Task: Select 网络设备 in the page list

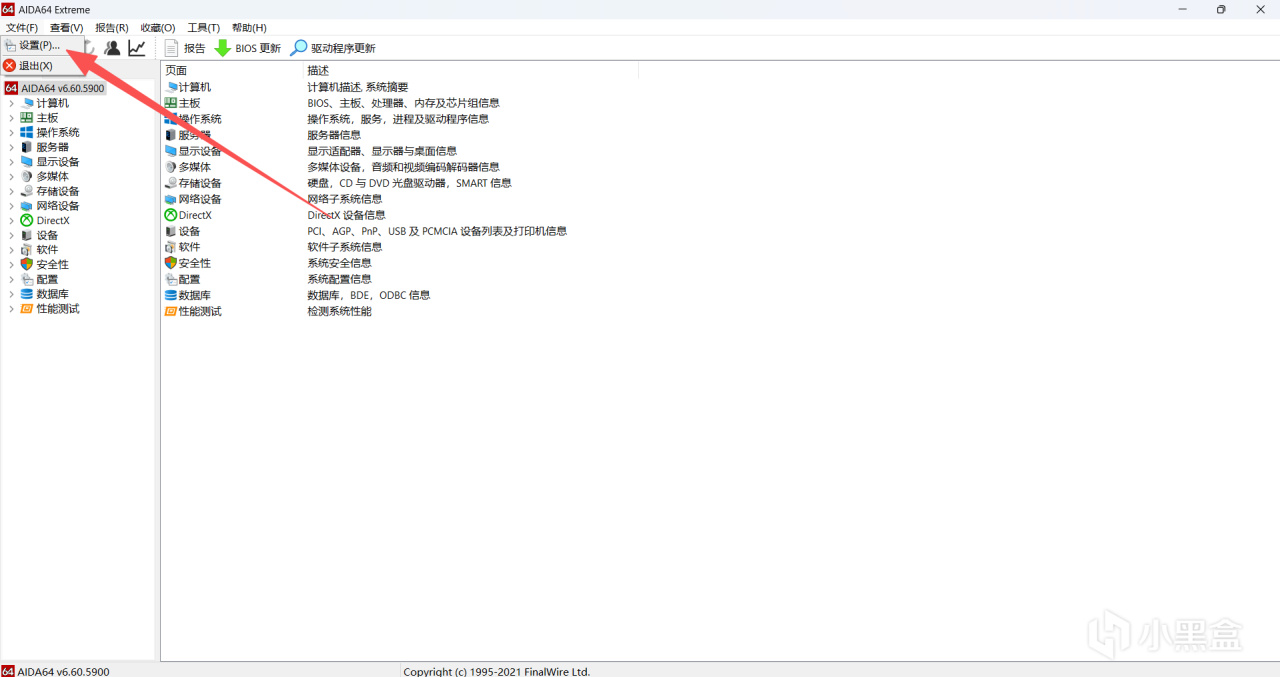Action: point(200,199)
